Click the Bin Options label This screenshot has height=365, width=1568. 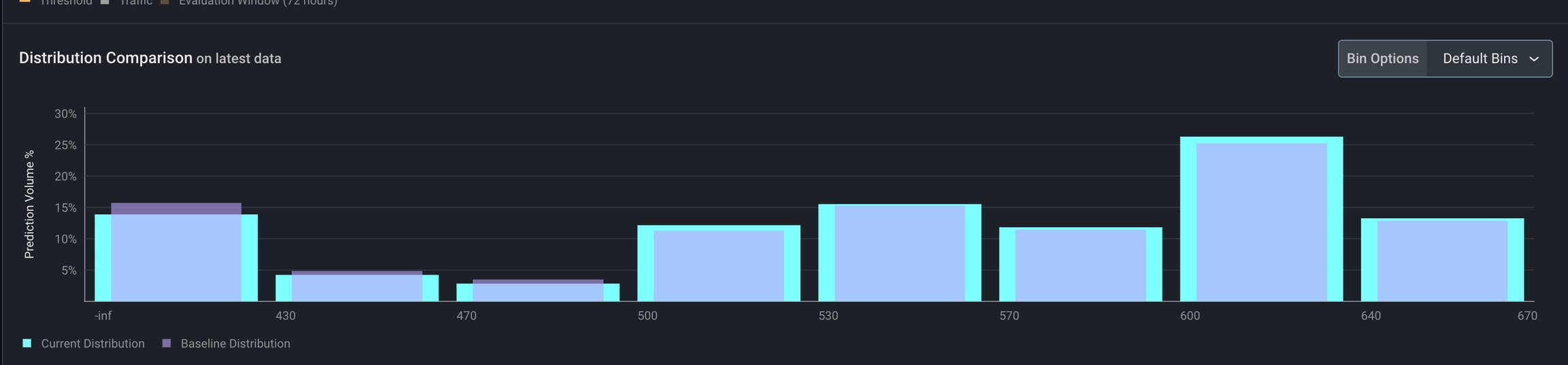tap(1382, 58)
